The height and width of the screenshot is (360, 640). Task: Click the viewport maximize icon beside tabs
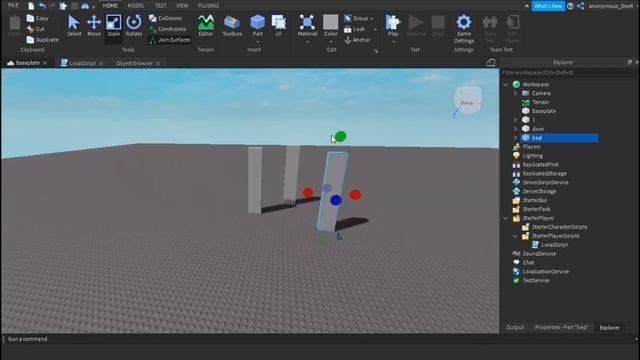click(491, 62)
